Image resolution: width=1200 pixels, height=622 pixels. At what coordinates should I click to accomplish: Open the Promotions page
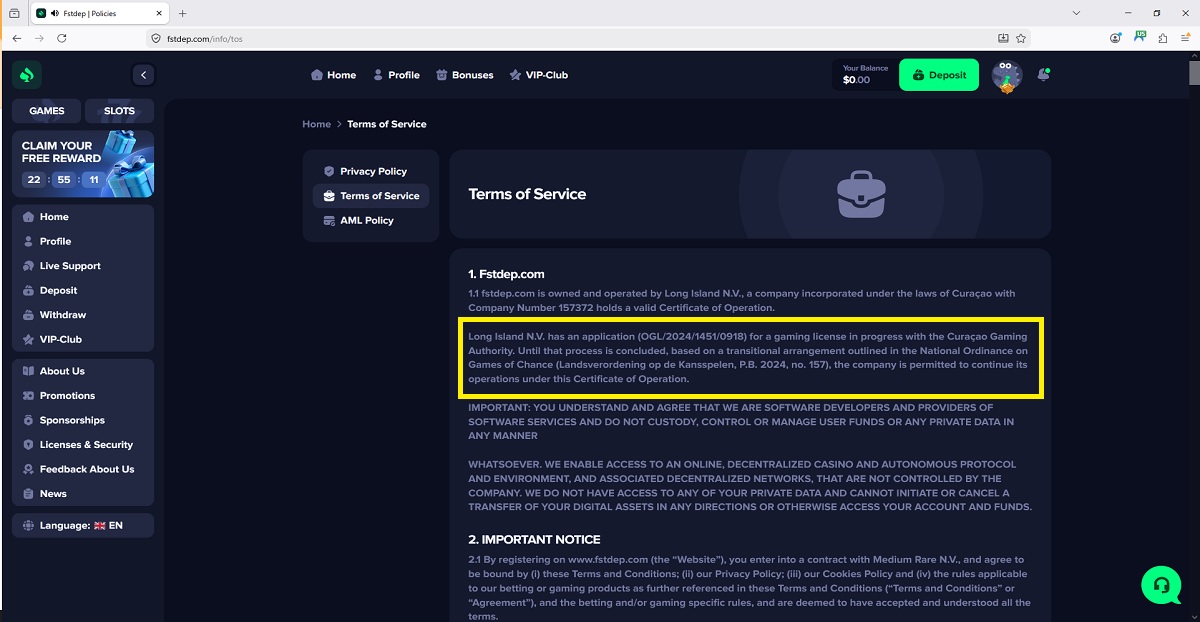[x=83, y=396]
